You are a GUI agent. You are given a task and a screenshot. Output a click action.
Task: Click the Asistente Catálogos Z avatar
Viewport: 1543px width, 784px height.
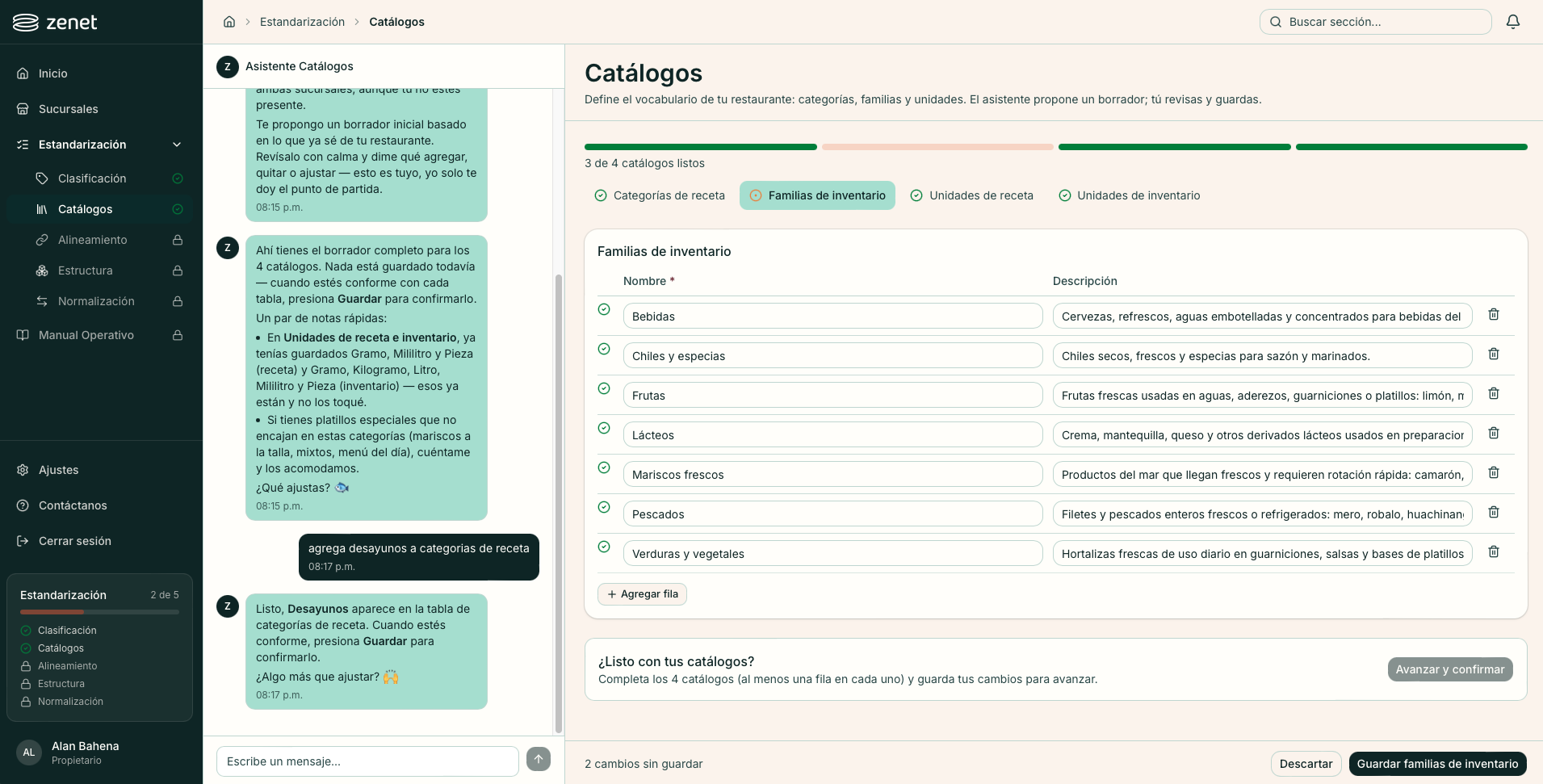click(x=228, y=66)
